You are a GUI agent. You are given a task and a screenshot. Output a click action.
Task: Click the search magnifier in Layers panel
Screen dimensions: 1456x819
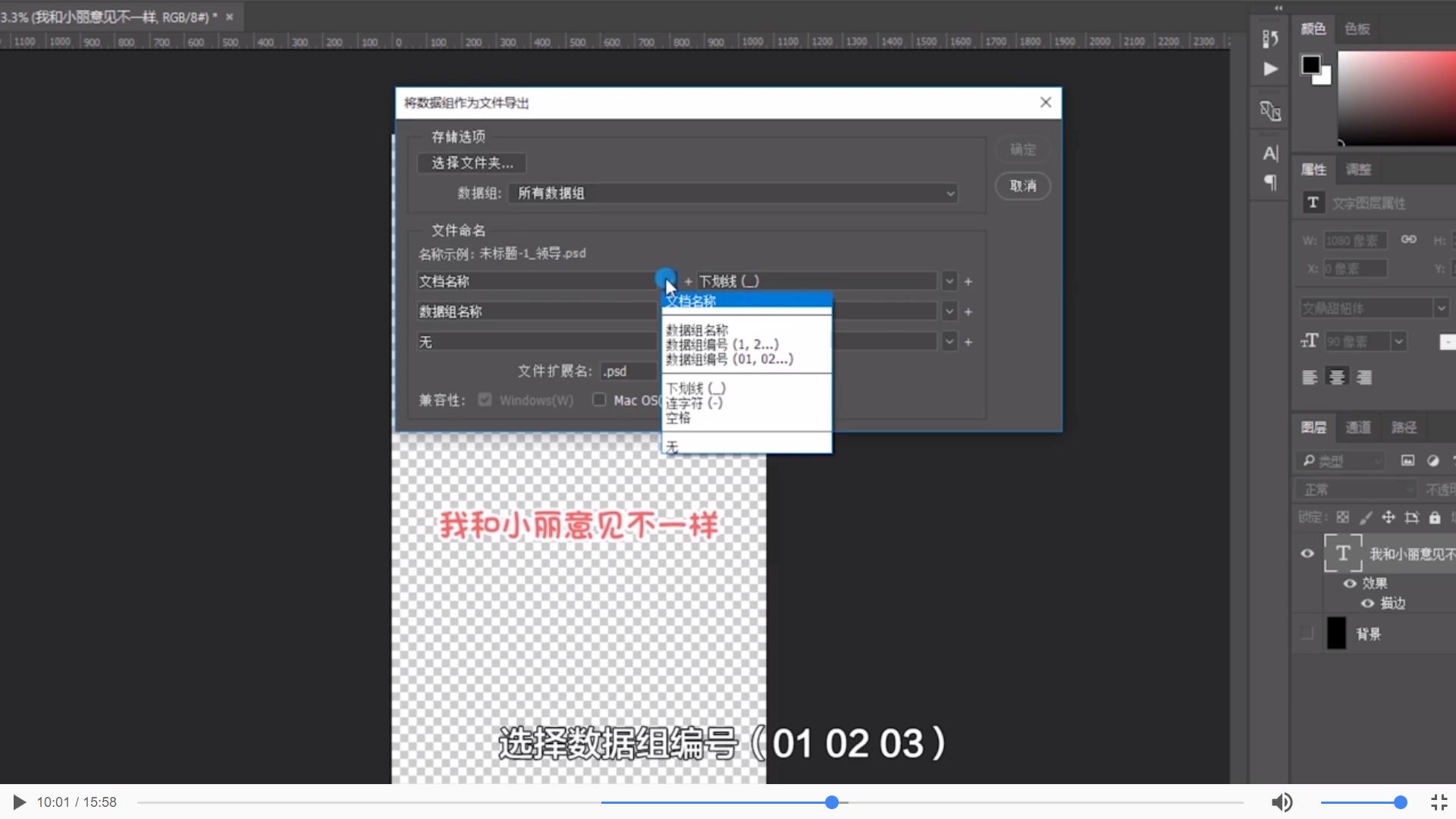click(1308, 460)
